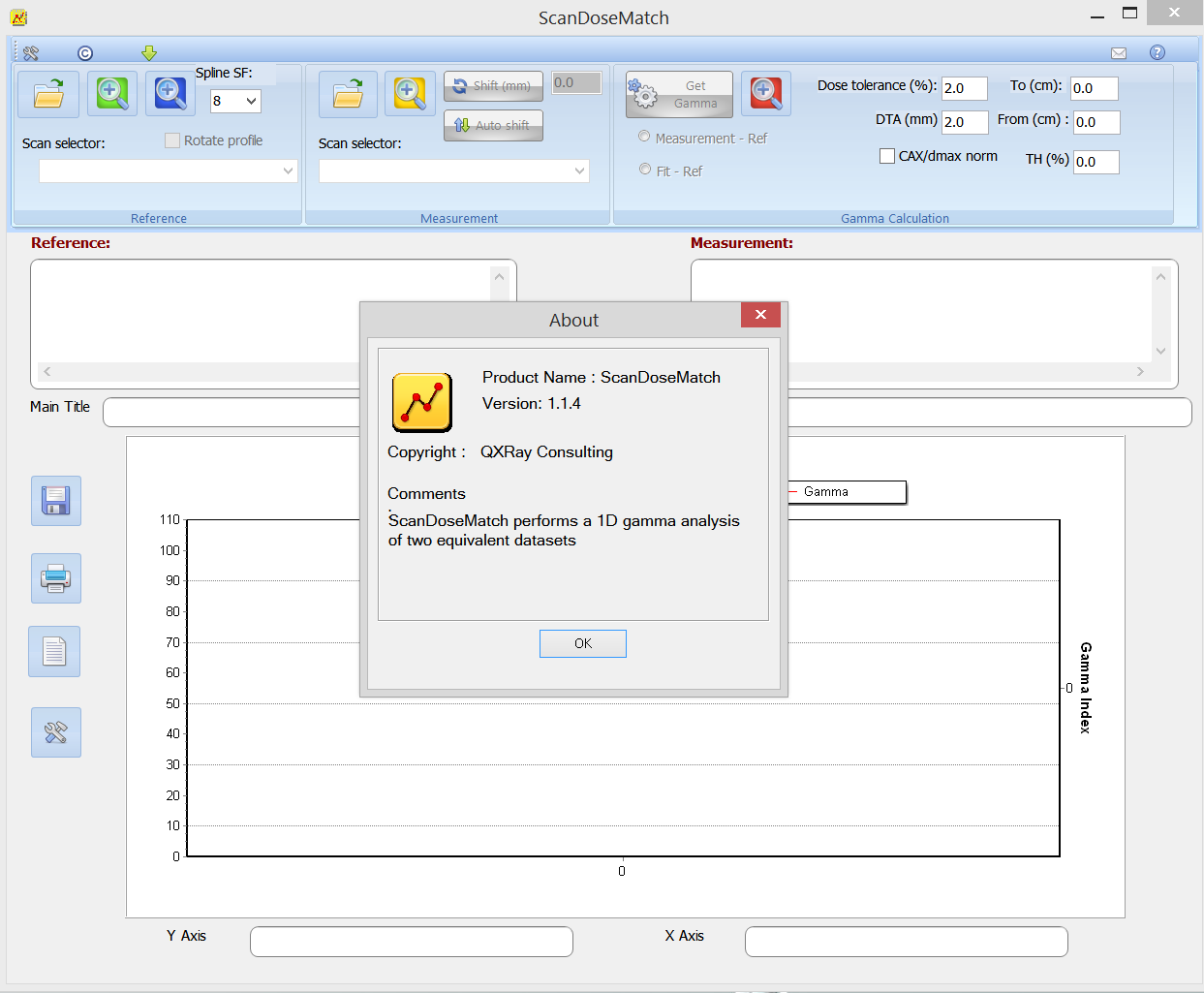
Task: Click the green zoom magnifier in Reference group
Action: point(112,94)
